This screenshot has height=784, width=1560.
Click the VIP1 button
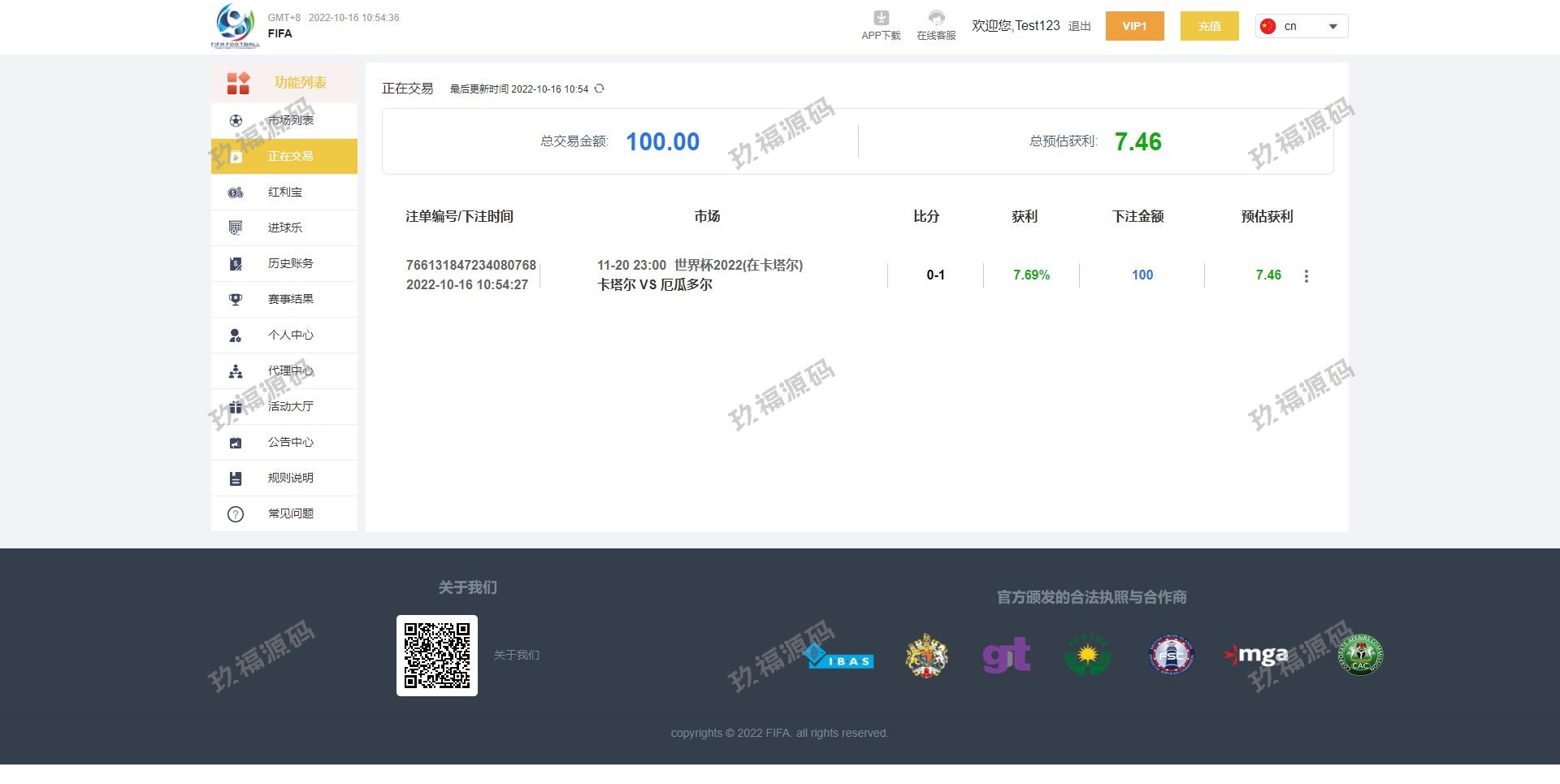point(1134,26)
